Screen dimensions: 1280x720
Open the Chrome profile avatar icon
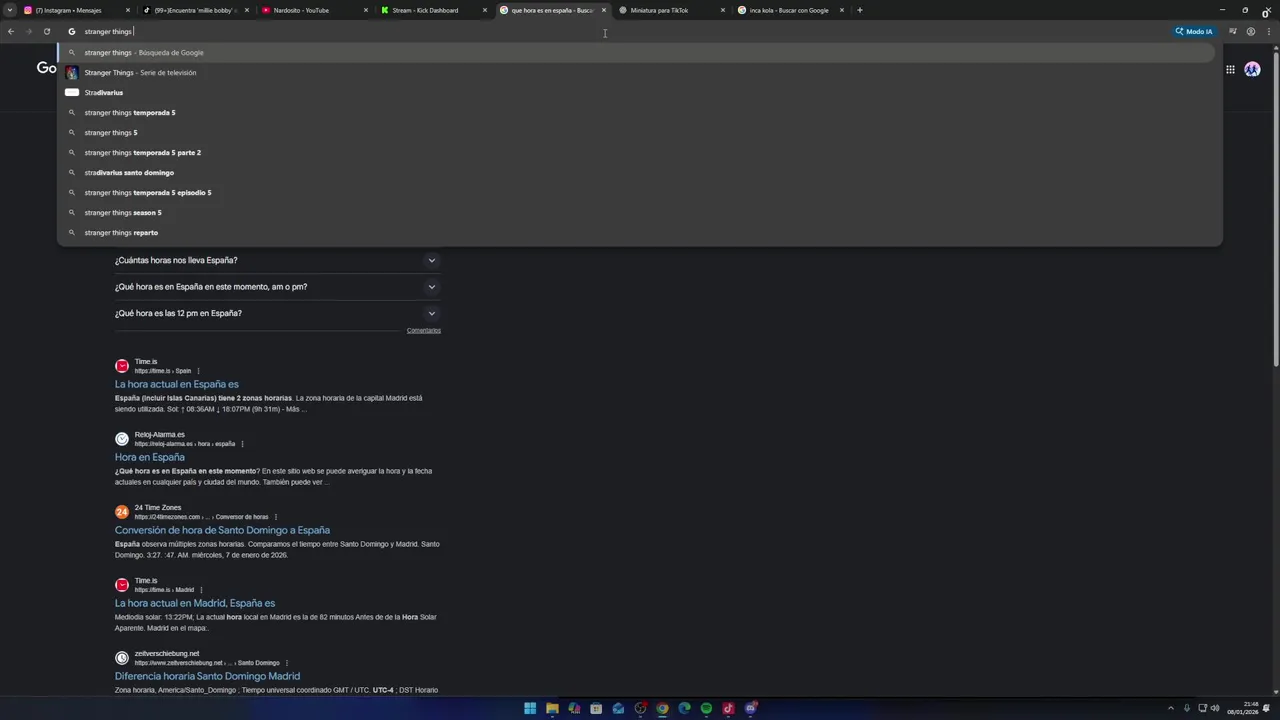(x=1250, y=31)
